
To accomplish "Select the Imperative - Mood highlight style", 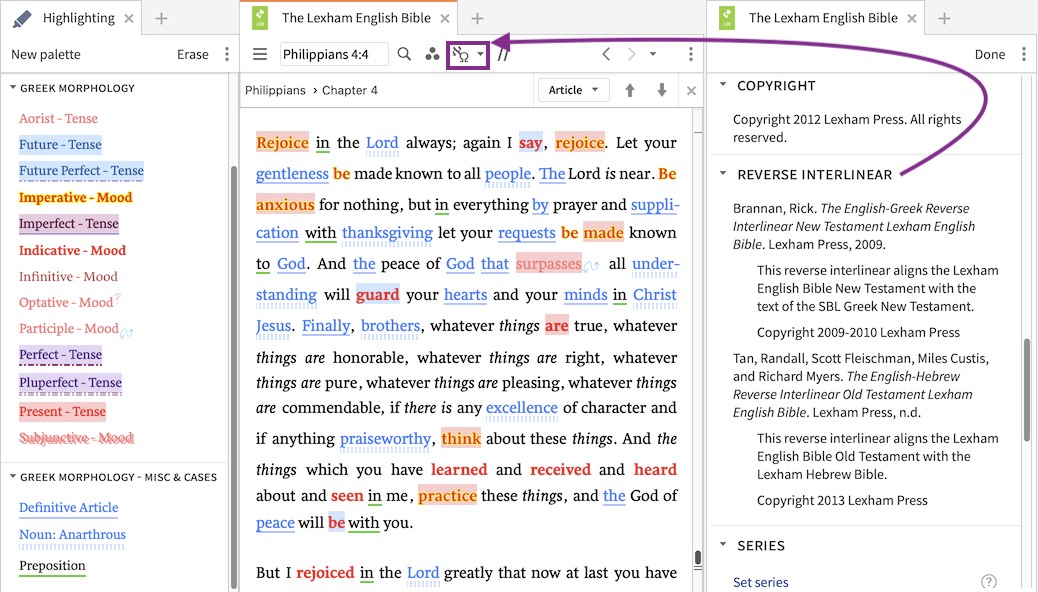I will click(75, 197).
